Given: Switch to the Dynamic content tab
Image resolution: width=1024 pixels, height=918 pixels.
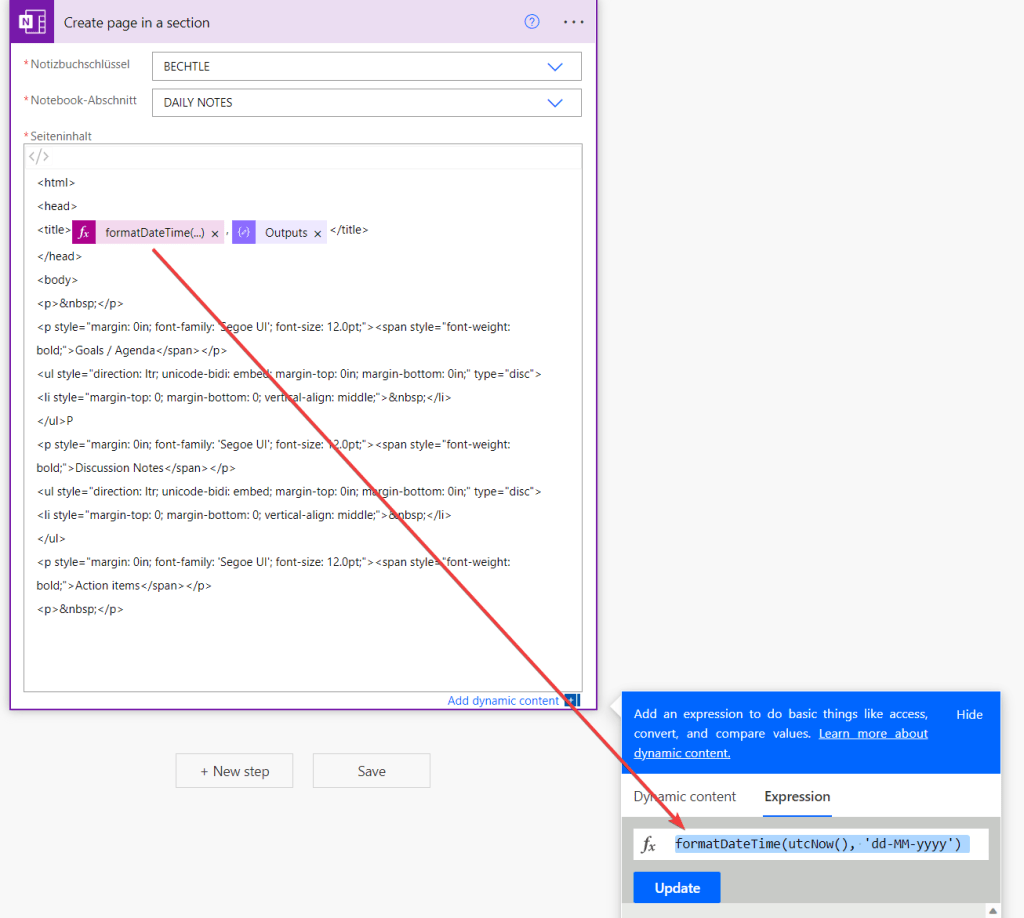Looking at the screenshot, I should (684, 796).
